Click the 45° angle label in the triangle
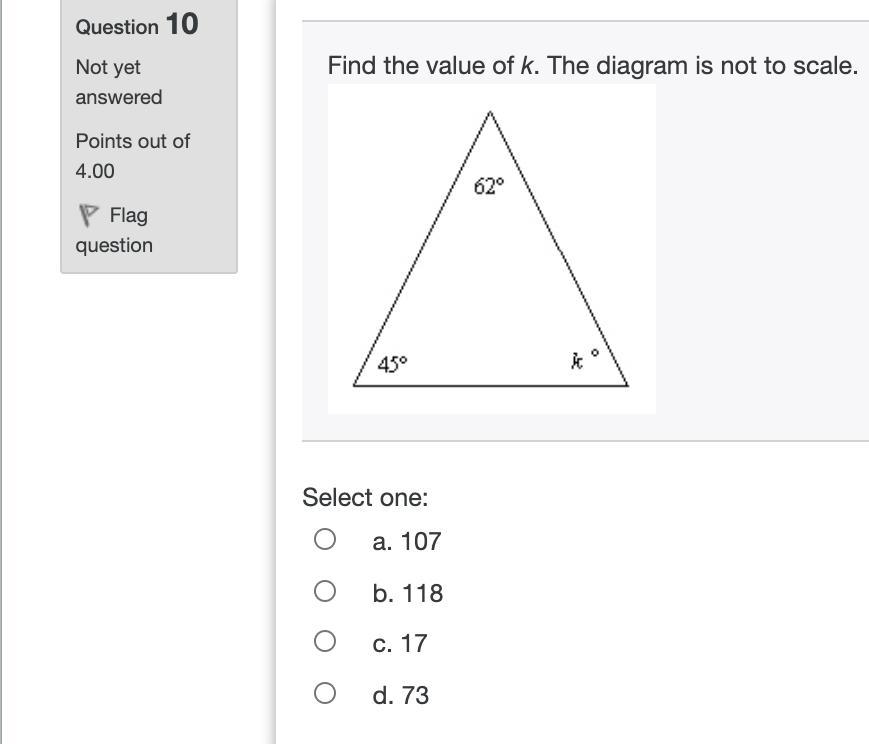The width and height of the screenshot is (869, 744). pos(392,364)
